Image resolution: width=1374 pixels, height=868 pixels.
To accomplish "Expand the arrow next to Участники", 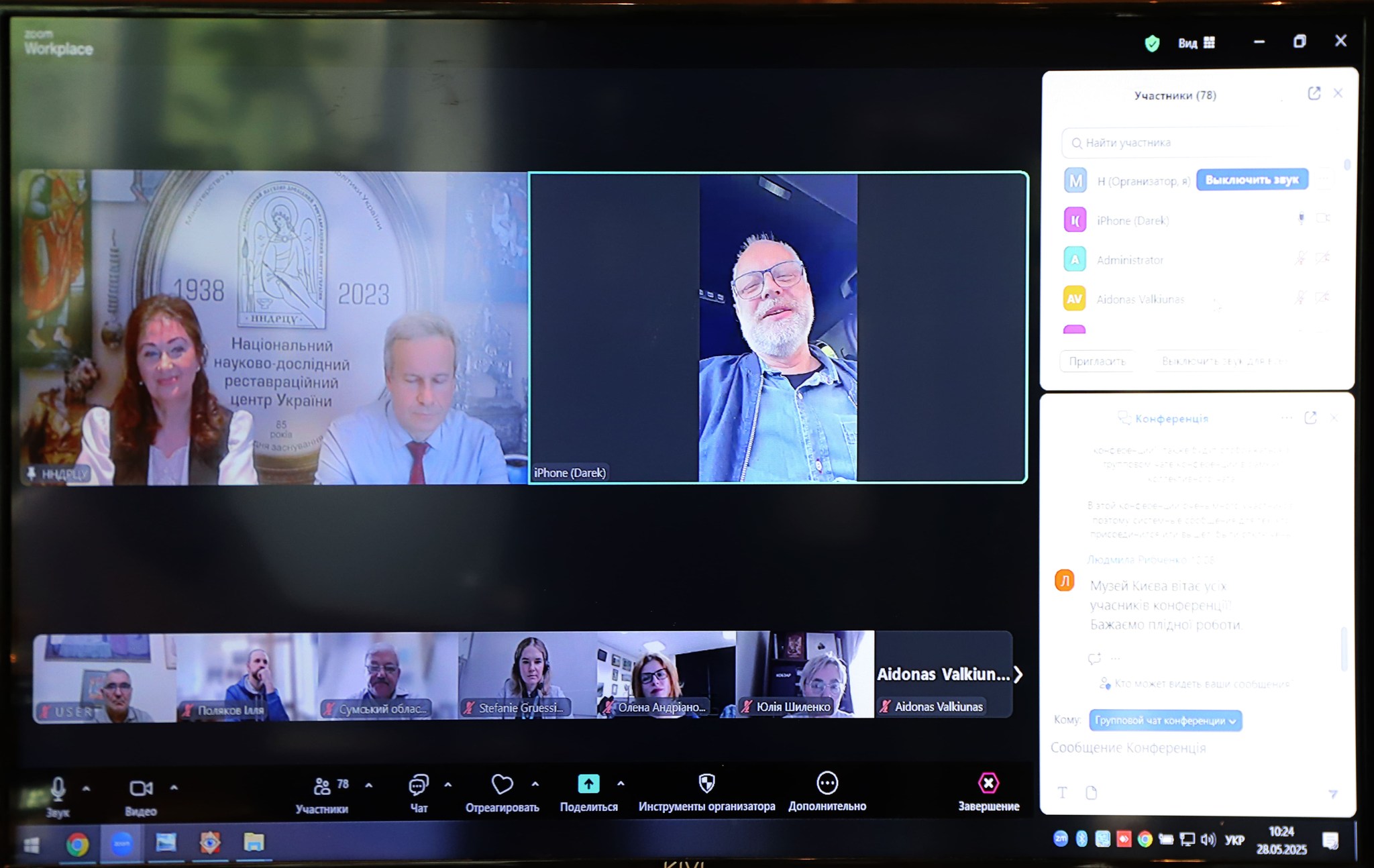I will point(369,785).
